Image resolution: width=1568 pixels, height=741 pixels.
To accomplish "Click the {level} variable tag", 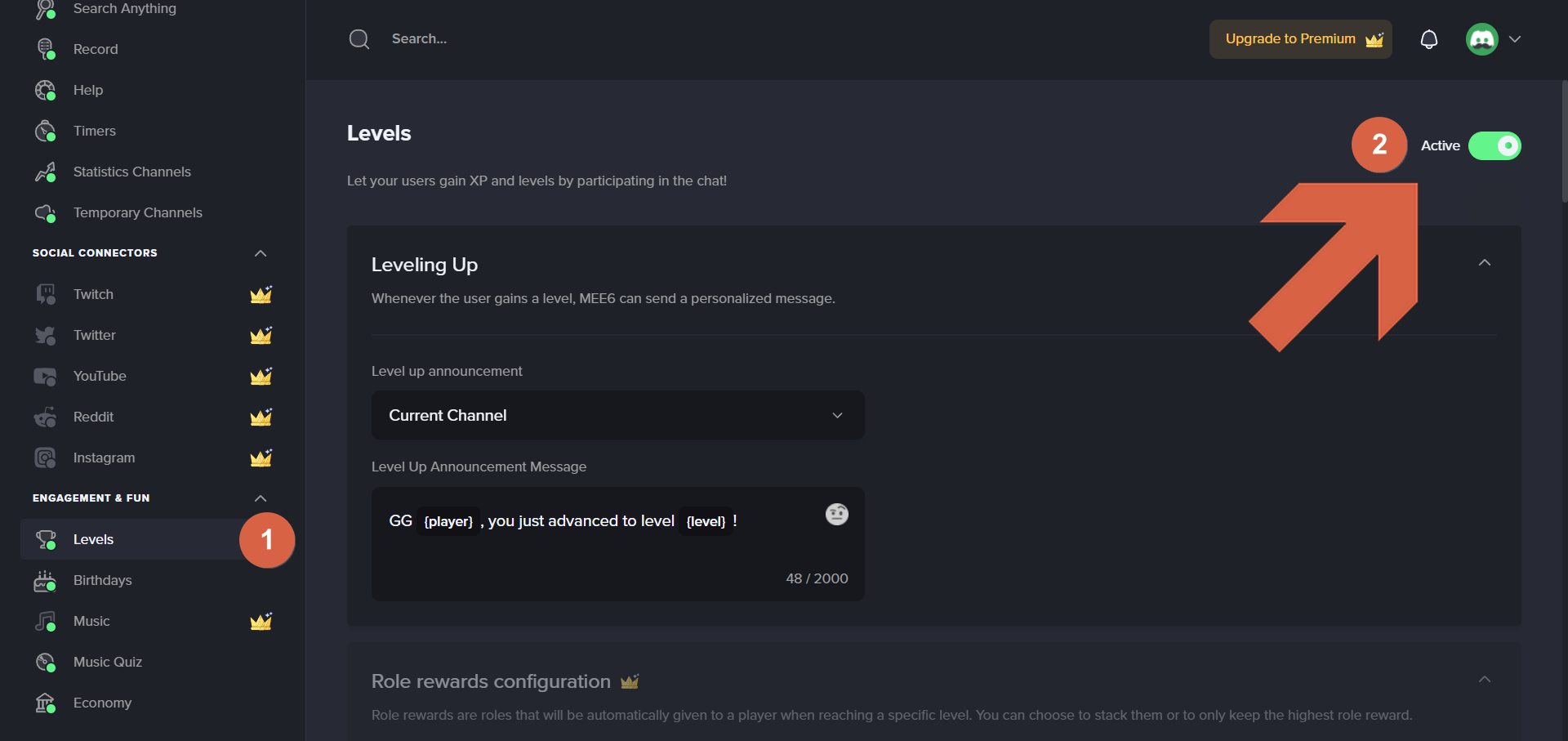I will (706, 521).
